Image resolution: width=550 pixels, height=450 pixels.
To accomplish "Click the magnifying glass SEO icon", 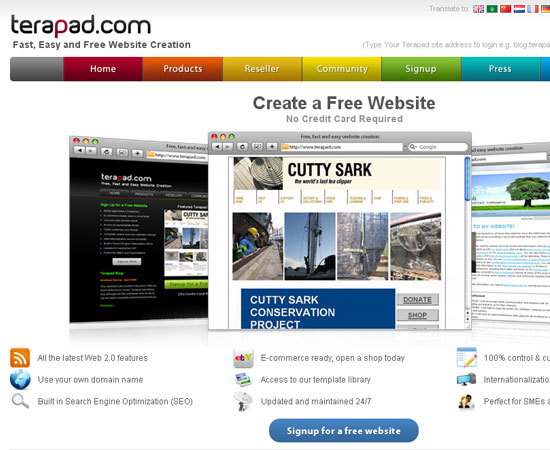I will coord(20,401).
